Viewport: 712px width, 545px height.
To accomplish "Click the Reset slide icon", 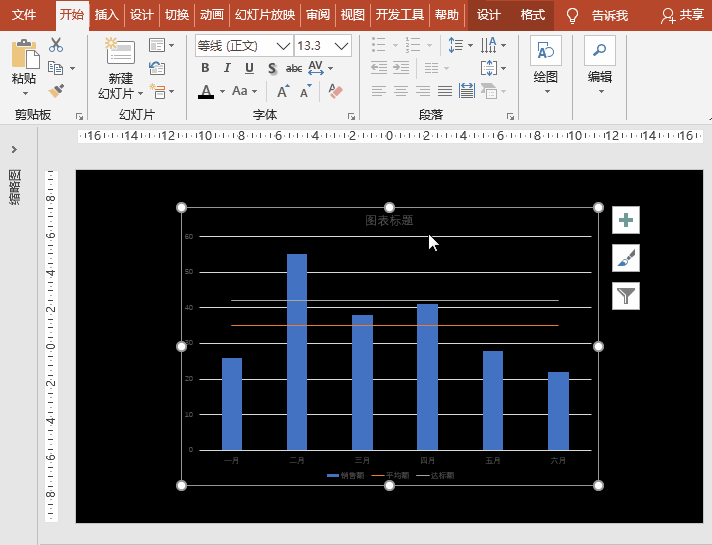I will coord(157,68).
